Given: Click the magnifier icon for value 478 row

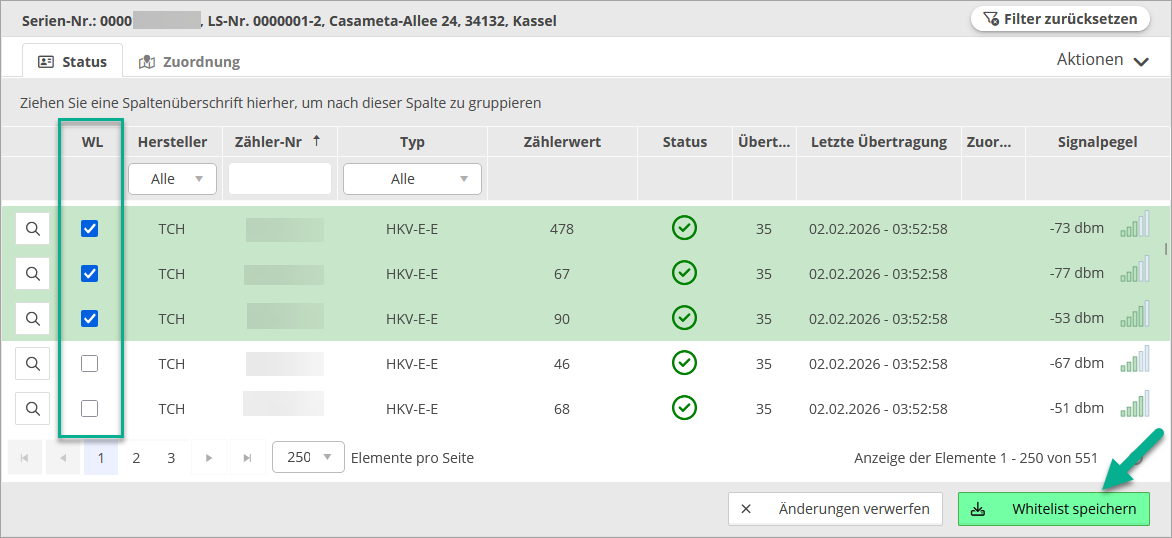Looking at the screenshot, I should (33, 229).
